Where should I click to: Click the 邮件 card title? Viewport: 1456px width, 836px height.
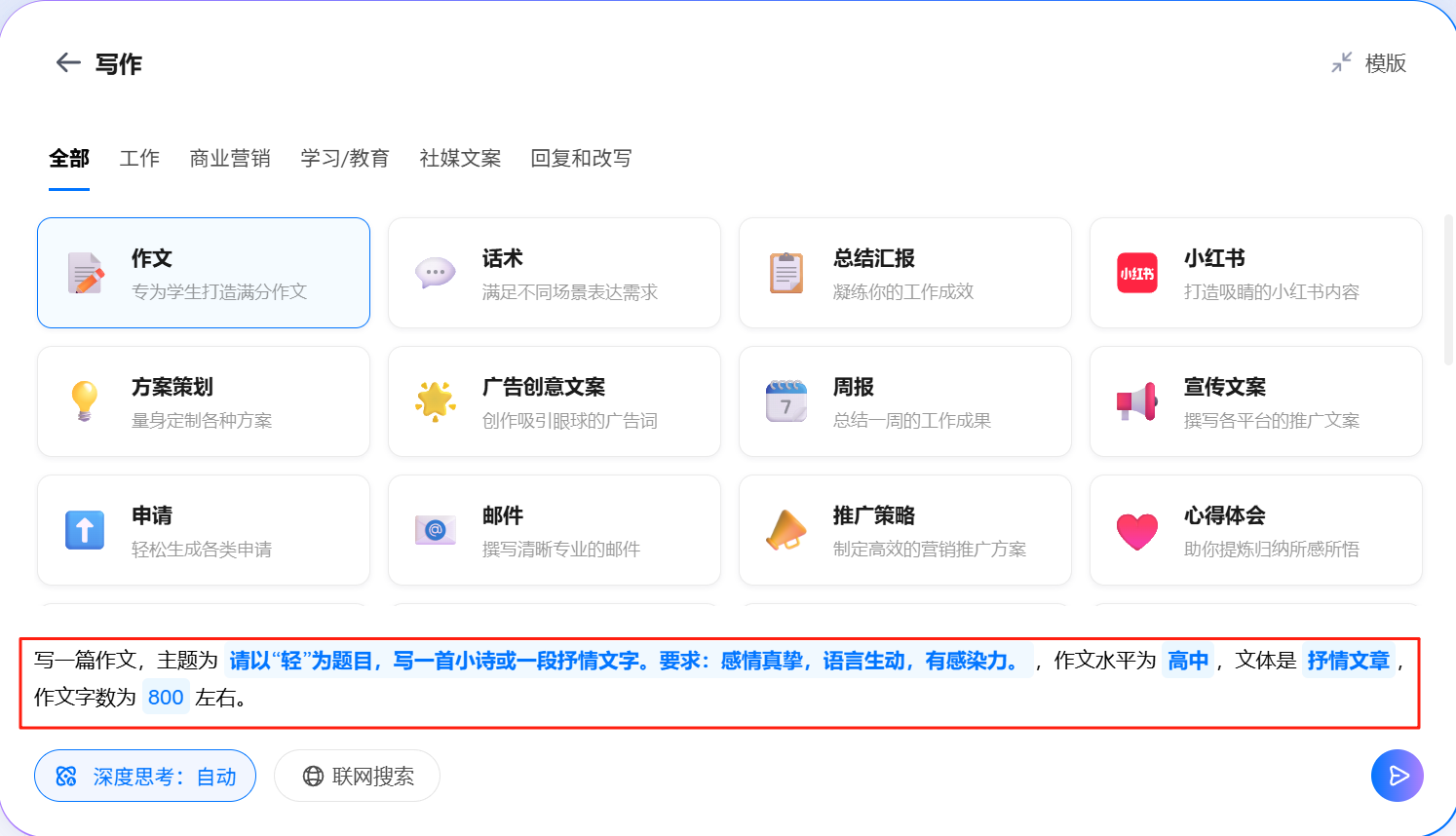[x=503, y=515]
